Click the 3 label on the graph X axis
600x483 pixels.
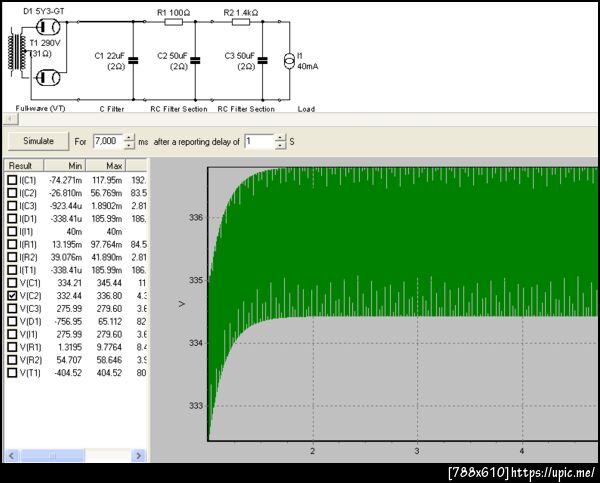tap(417, 451)
